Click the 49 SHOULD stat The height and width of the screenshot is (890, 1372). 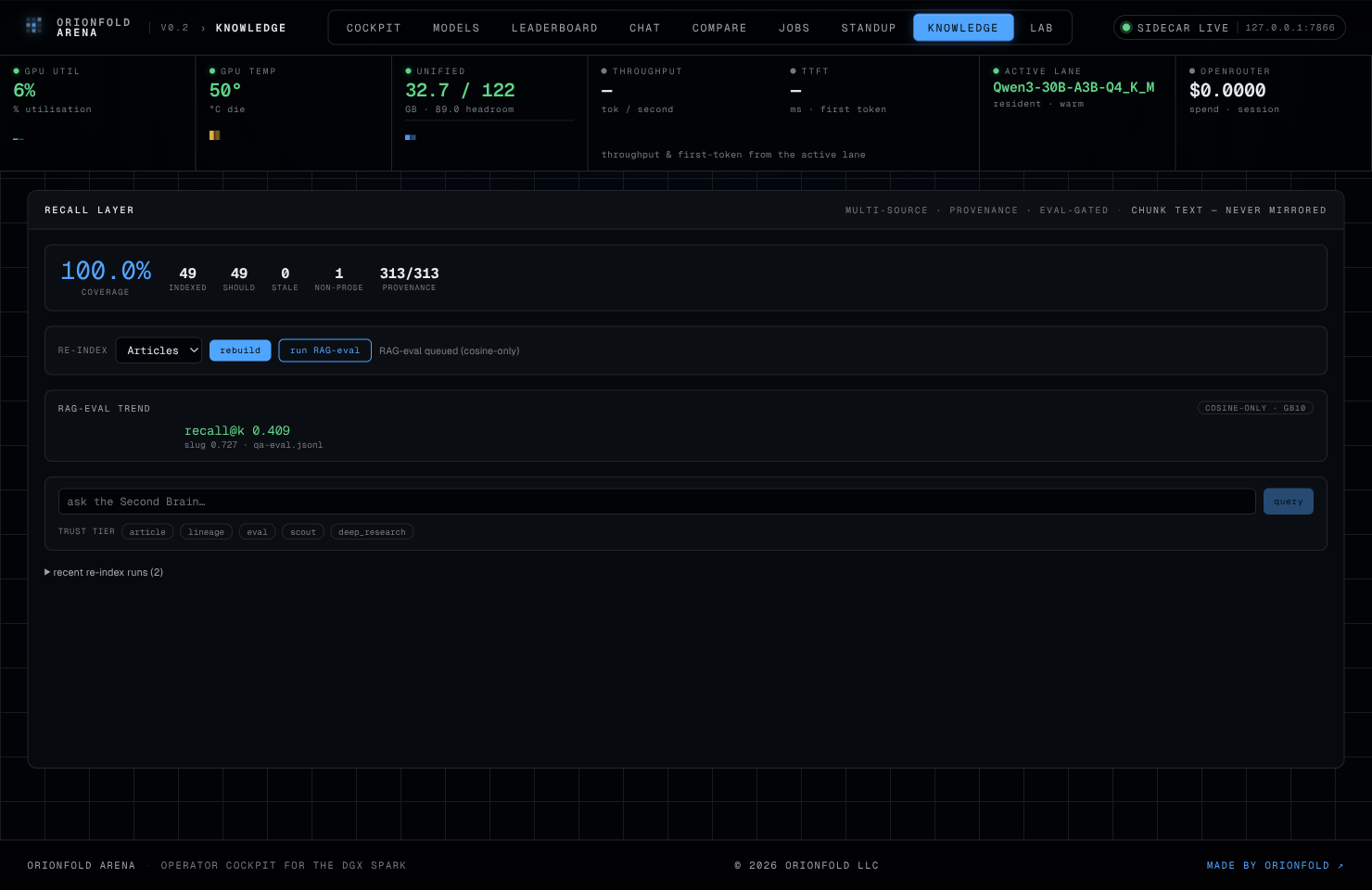point(239,279)
